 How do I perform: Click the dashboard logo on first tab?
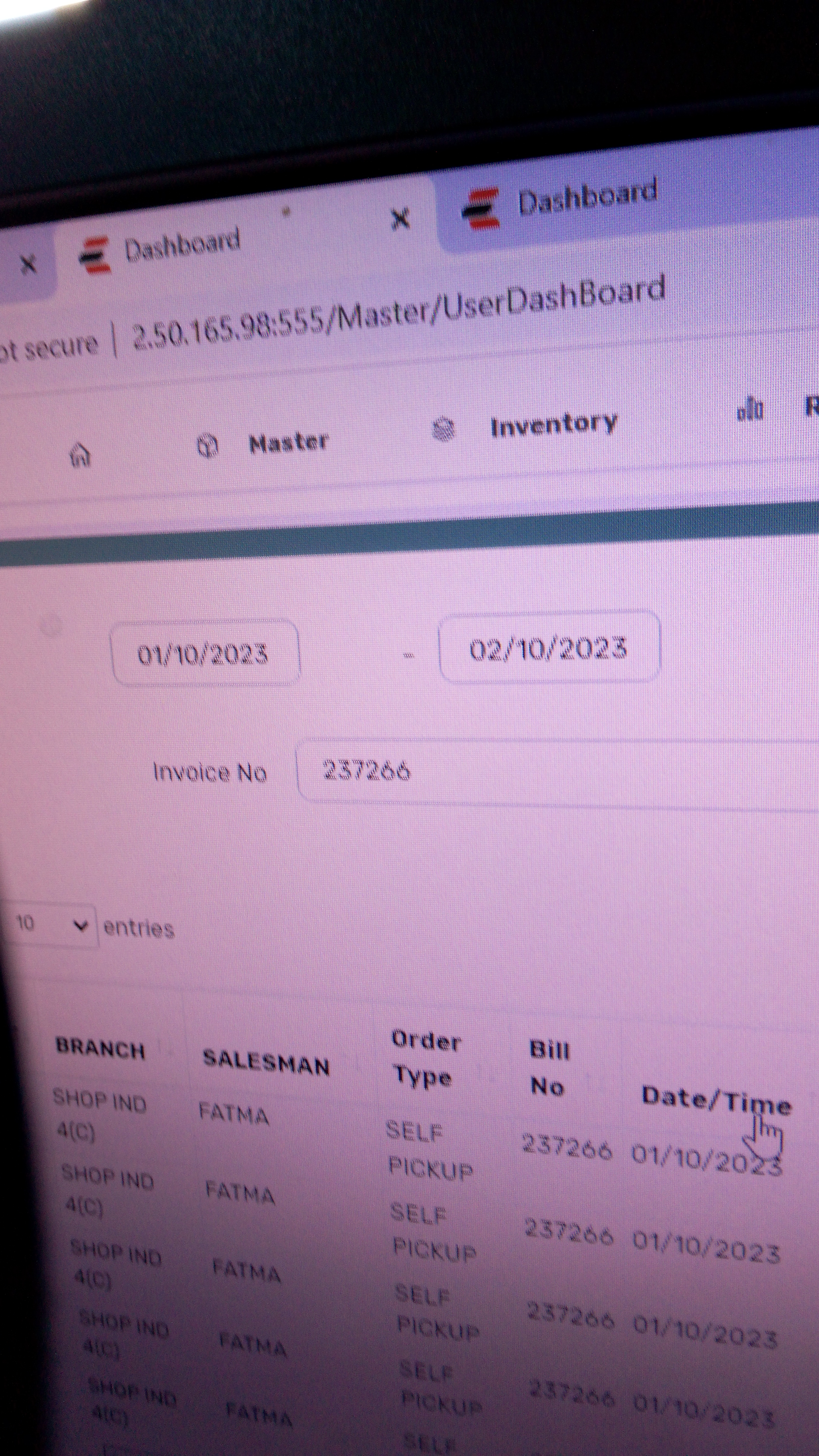[94, 255]
